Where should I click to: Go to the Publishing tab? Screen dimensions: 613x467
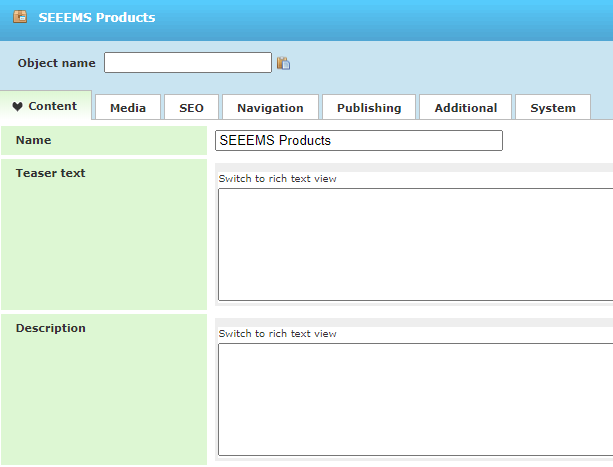369,107
